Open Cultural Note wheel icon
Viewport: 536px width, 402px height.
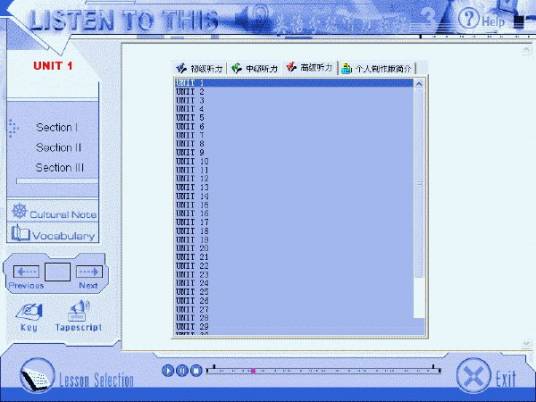click(x=19, y=211)
